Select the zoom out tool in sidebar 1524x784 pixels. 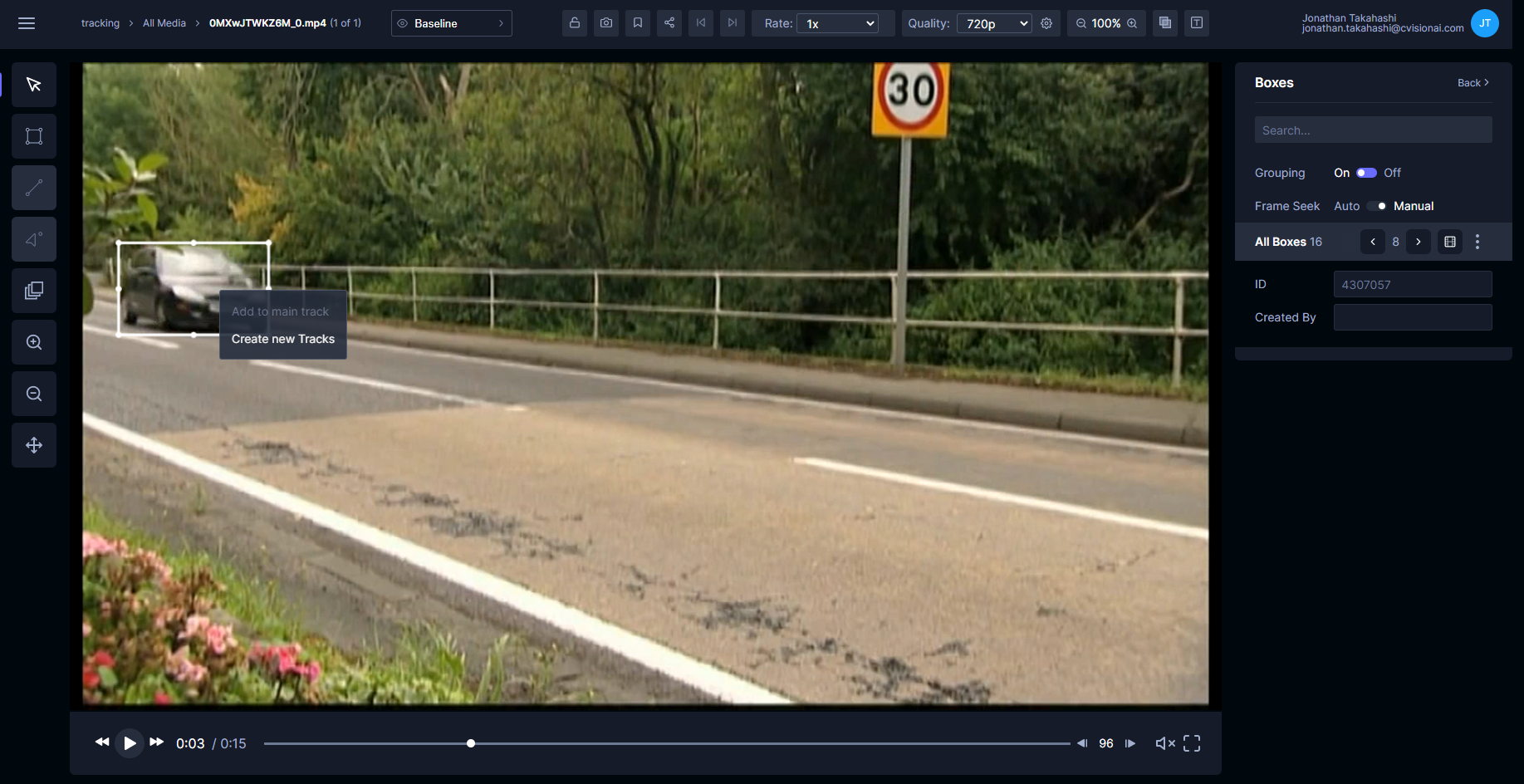coord(34,394)
